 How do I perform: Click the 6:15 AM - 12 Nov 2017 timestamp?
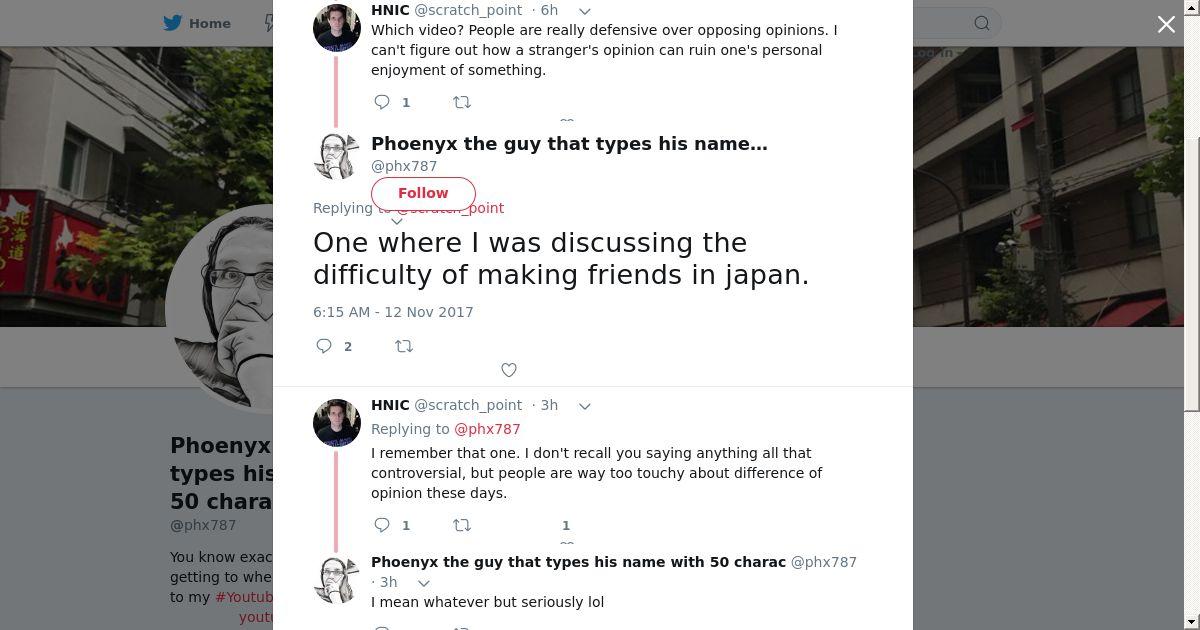(x=393, y=312)
